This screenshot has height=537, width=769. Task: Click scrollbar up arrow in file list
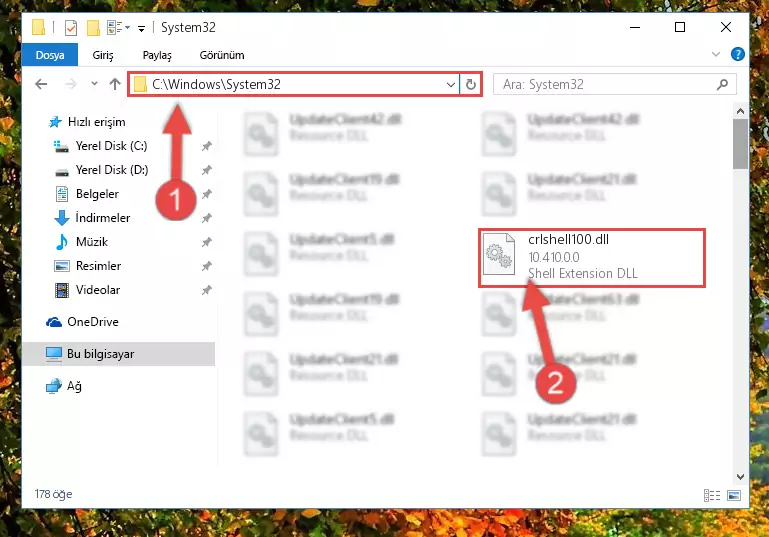(740, 111)
